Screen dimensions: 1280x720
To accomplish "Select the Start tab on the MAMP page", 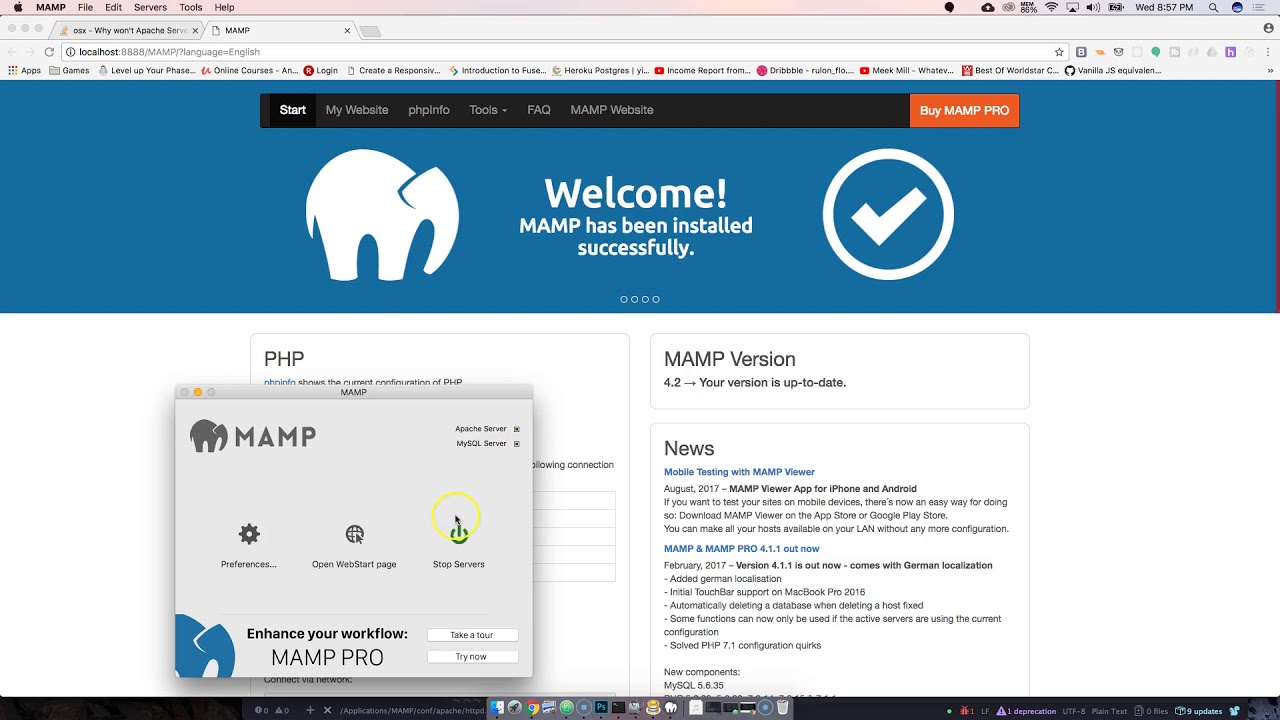I will click(292, 110).
